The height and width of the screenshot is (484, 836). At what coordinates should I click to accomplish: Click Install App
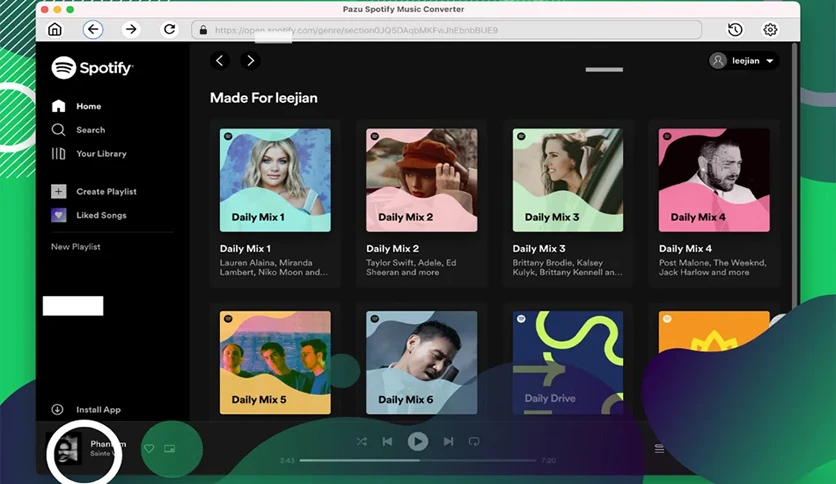pyautogui.click(x=86, y=409)
